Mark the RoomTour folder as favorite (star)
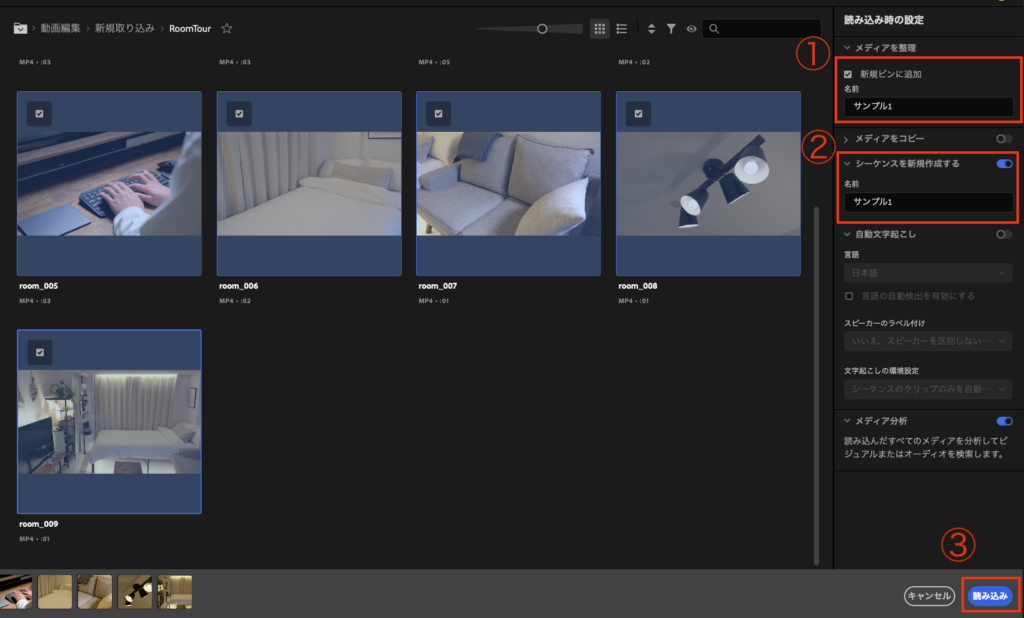Screen dimensions: 1024x618 click(x=227, y=29)
